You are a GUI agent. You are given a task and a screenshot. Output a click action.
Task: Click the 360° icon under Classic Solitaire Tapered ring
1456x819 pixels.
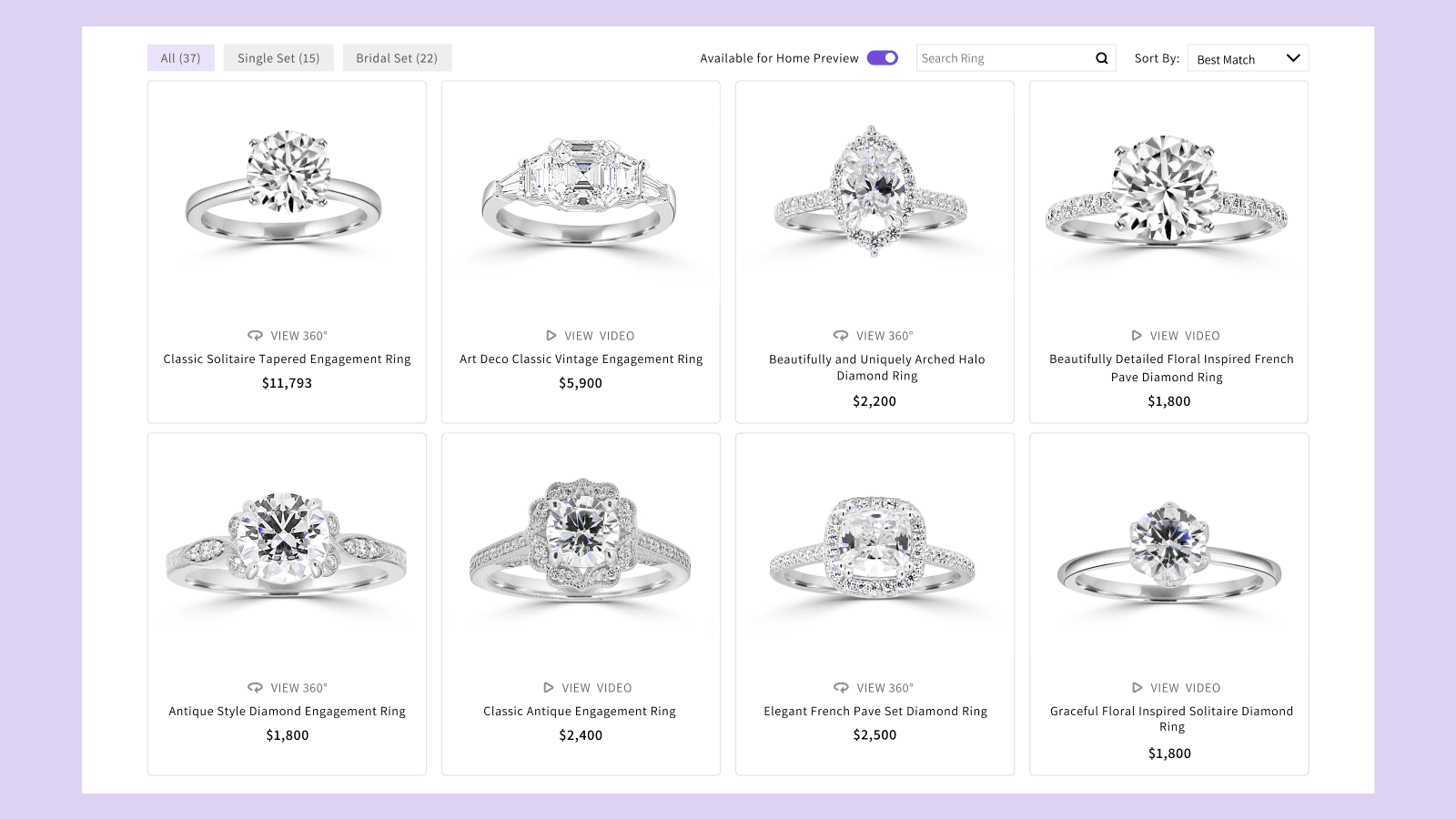(256, 336)
